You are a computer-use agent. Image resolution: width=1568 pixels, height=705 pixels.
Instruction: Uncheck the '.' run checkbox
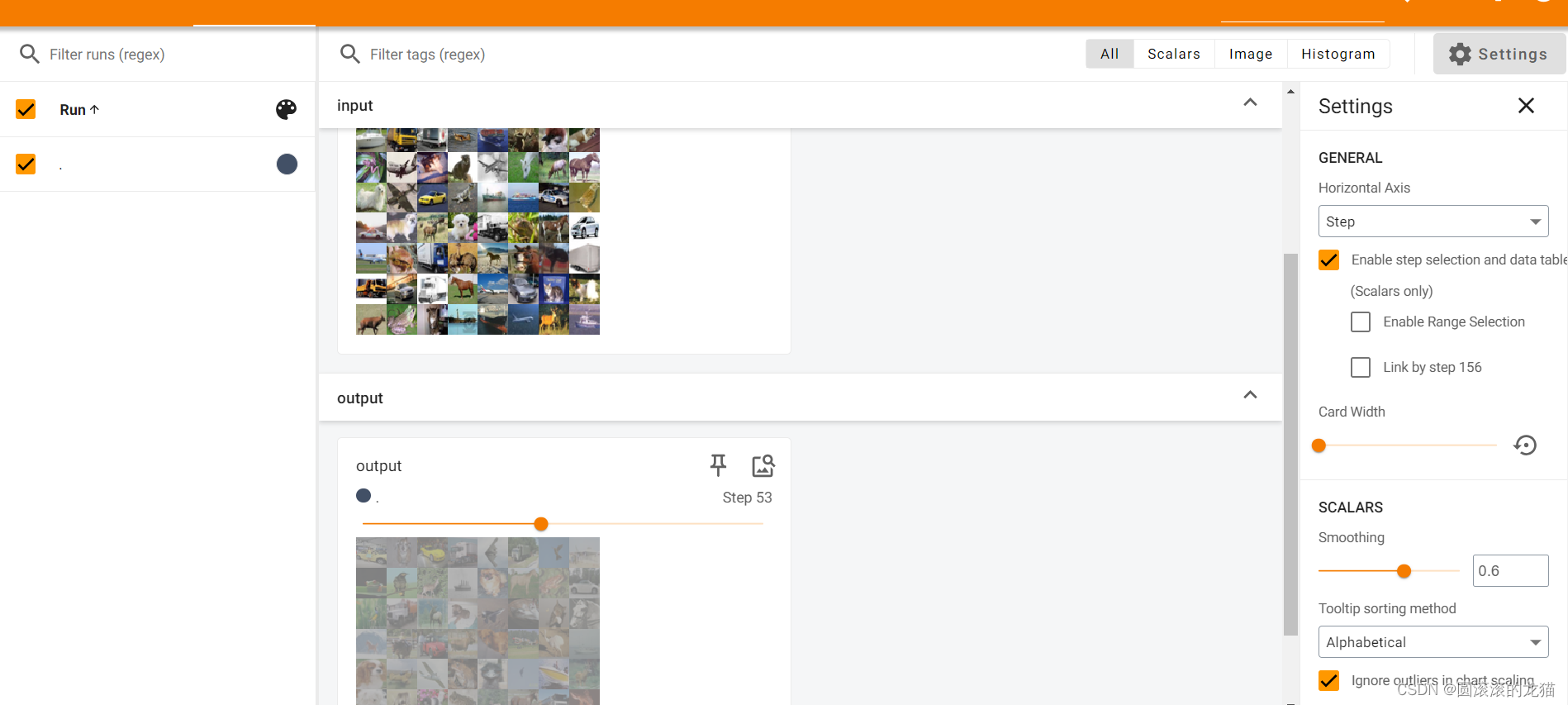tap(26, 164)
